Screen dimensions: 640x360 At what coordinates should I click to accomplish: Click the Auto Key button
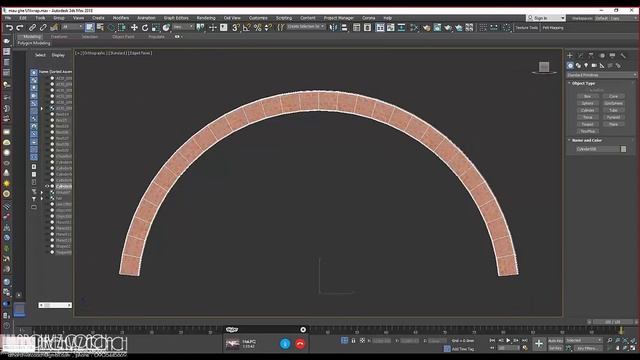(555, 340)
